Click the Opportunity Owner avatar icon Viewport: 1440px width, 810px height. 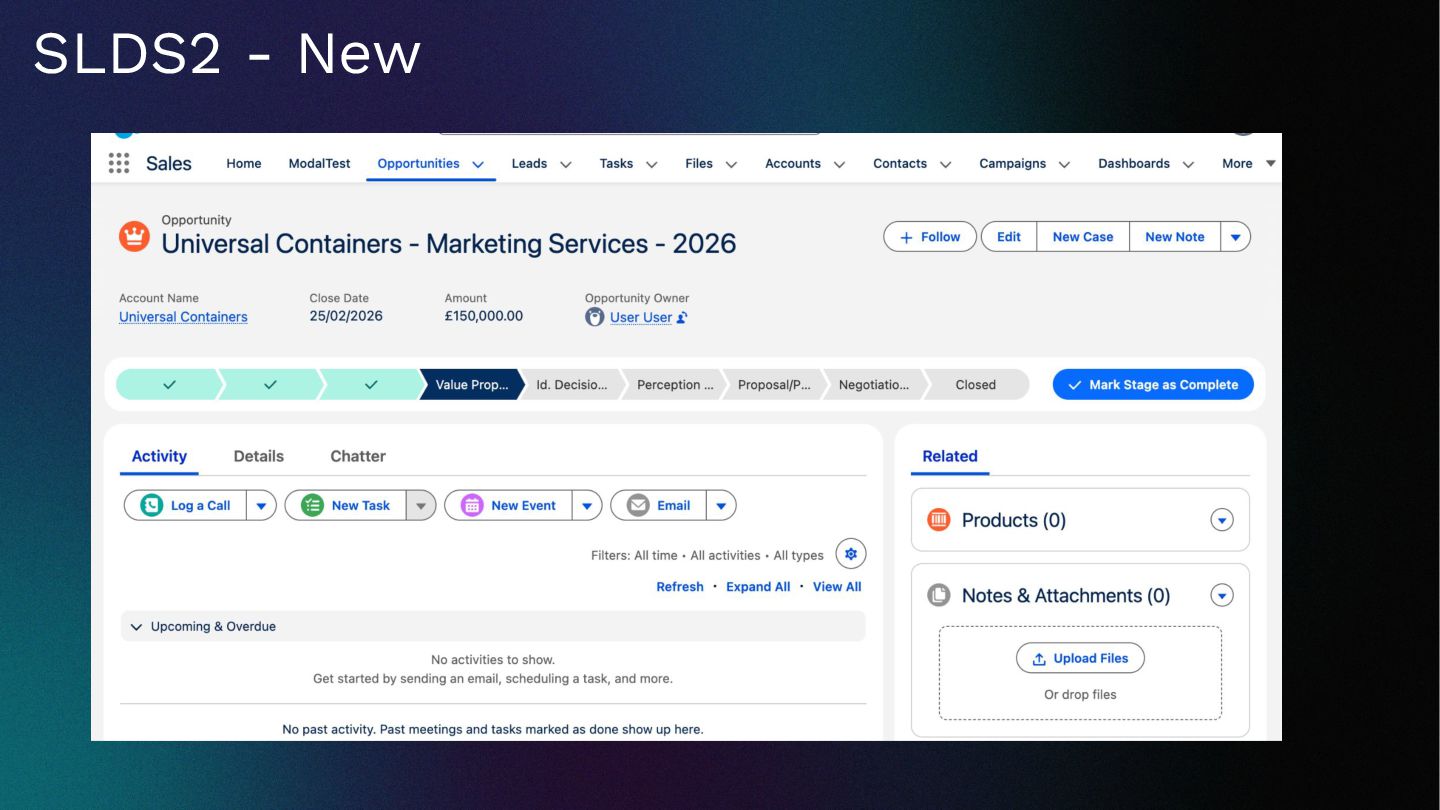pyautogui.click(x=595, y=317)
